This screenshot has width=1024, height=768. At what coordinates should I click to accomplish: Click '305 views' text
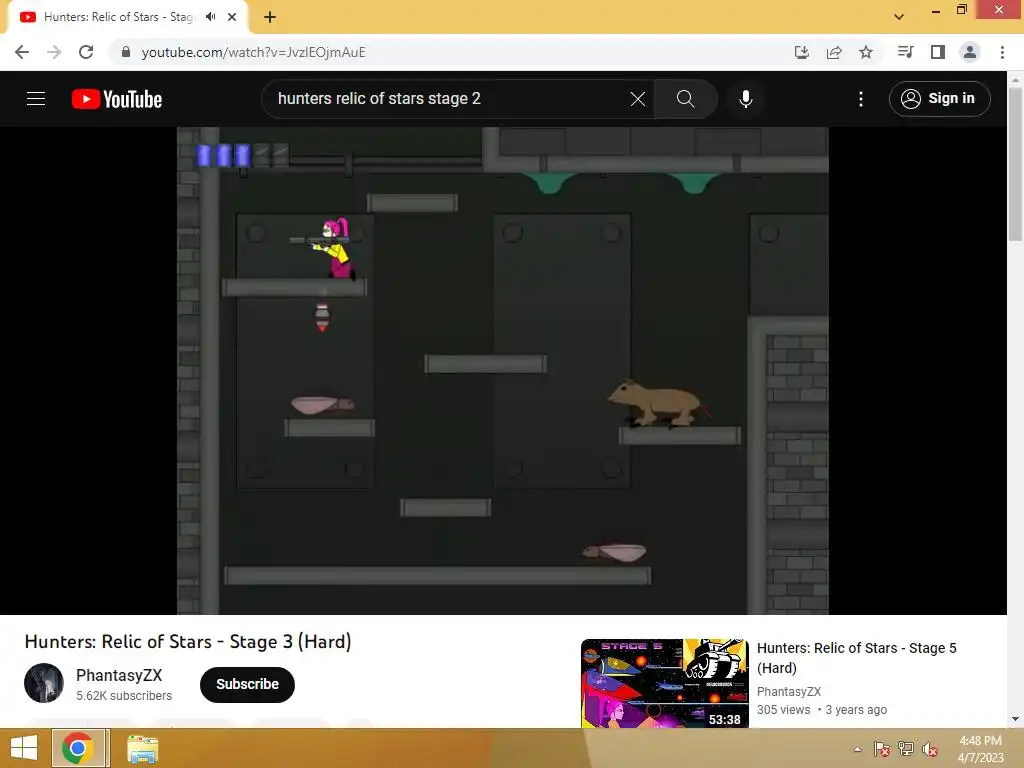784,710
